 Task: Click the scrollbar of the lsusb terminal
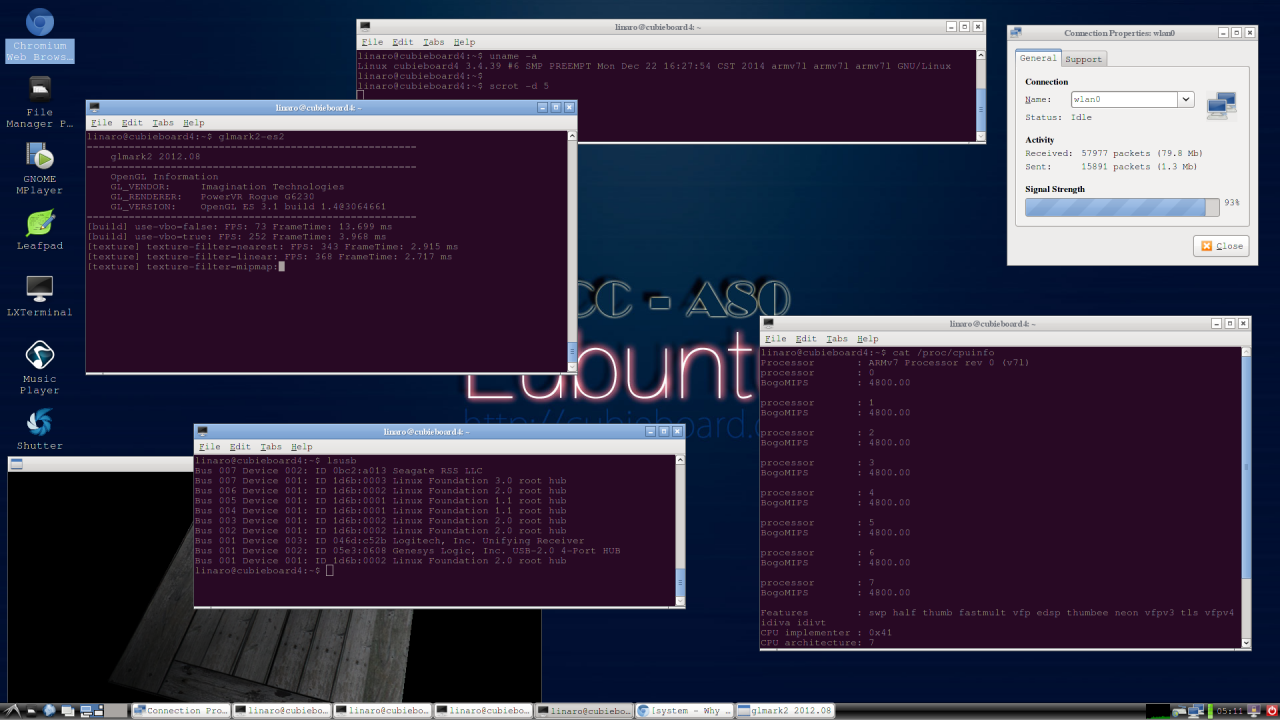[681, 530]
